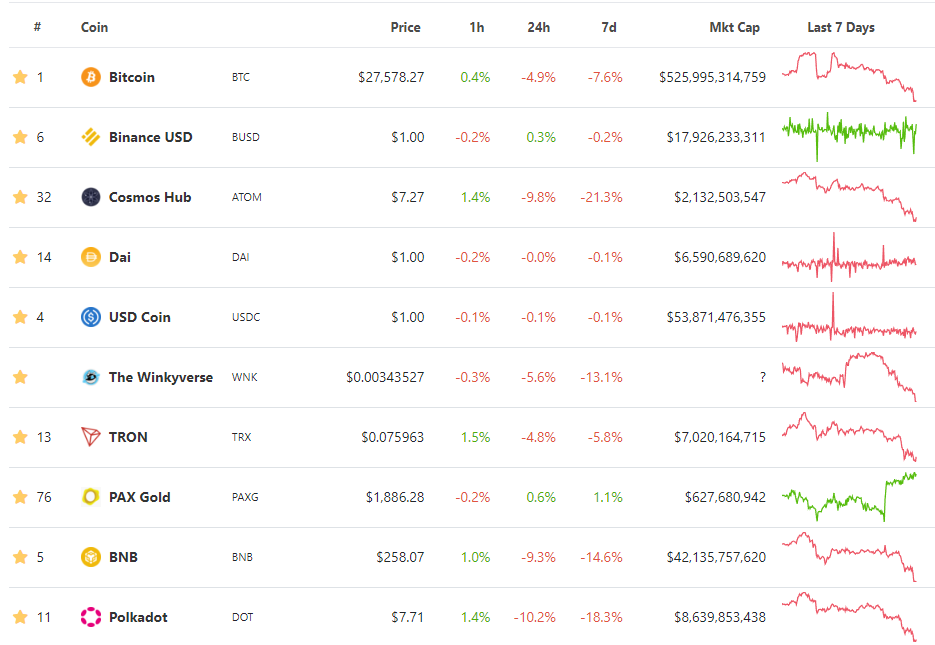Click the Polkadot coin logo
The height and width of the screenshot is (645, 935).
(x=91, y=617)
